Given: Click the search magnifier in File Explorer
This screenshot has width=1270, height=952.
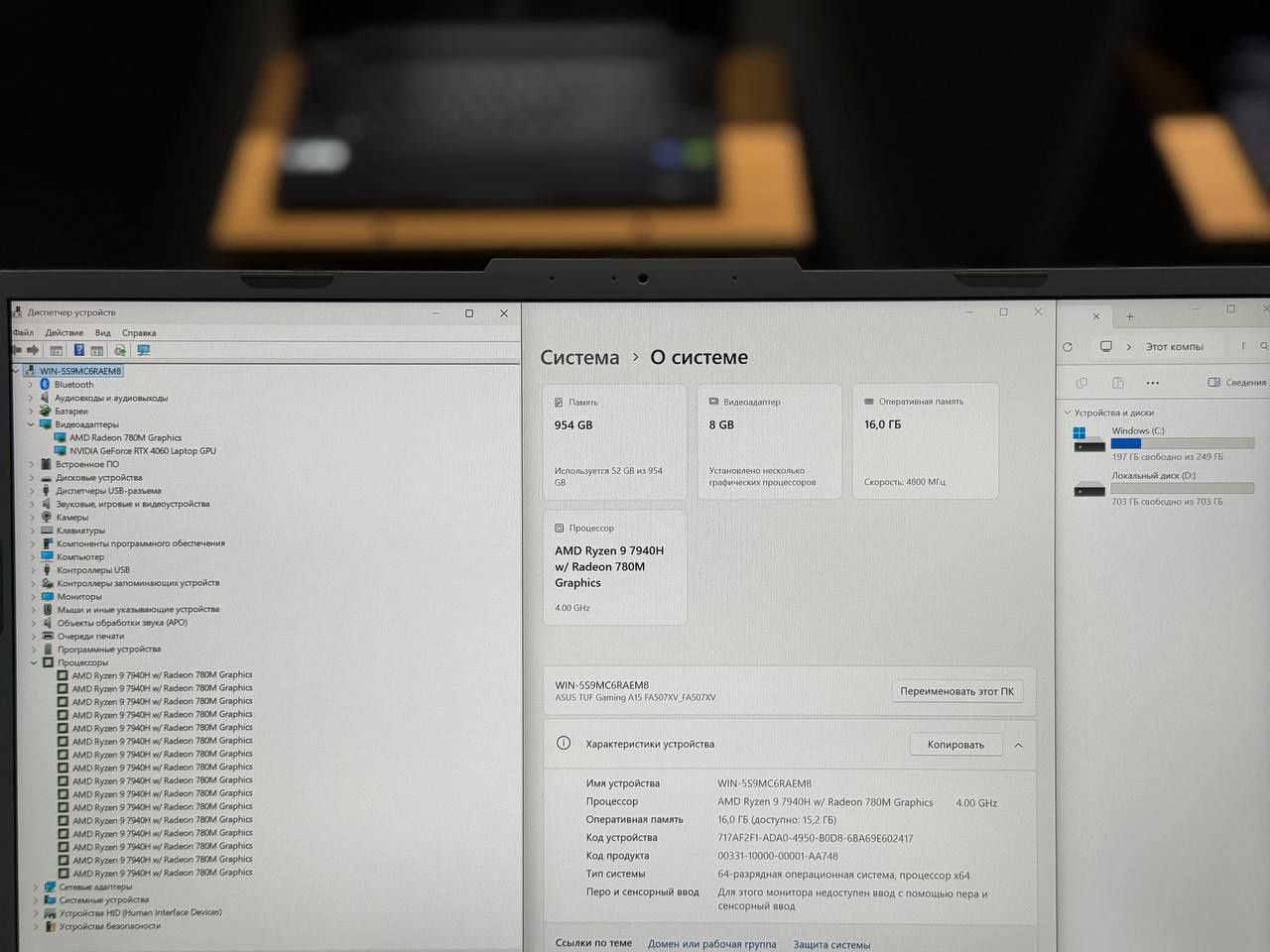Looking at the screenshot, I should pos(1264,346).
